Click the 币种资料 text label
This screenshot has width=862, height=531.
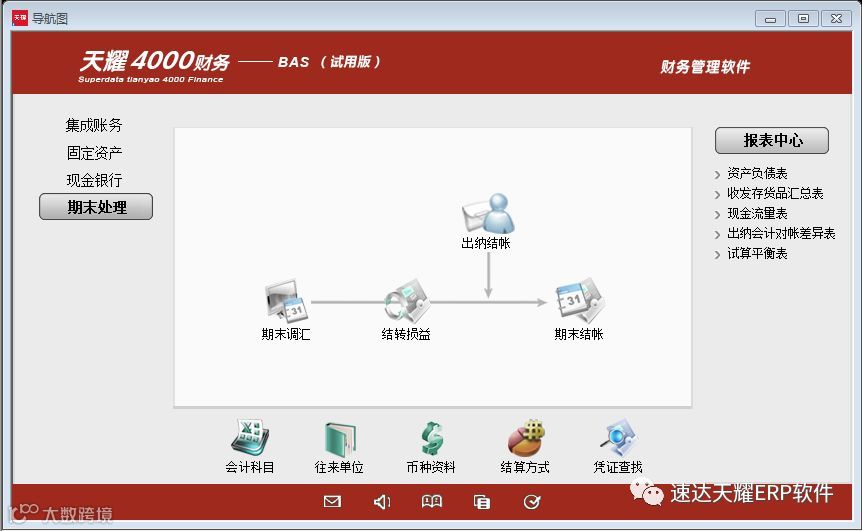click(431, 467)
